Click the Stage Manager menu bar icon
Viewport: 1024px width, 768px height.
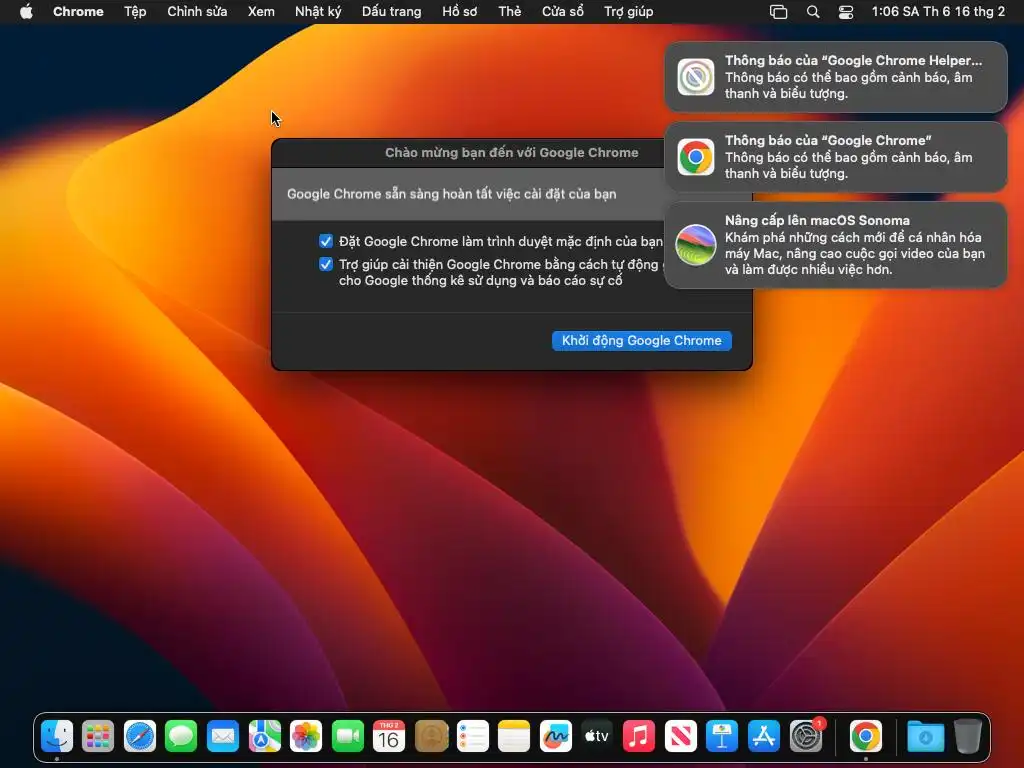pos(778,12)
